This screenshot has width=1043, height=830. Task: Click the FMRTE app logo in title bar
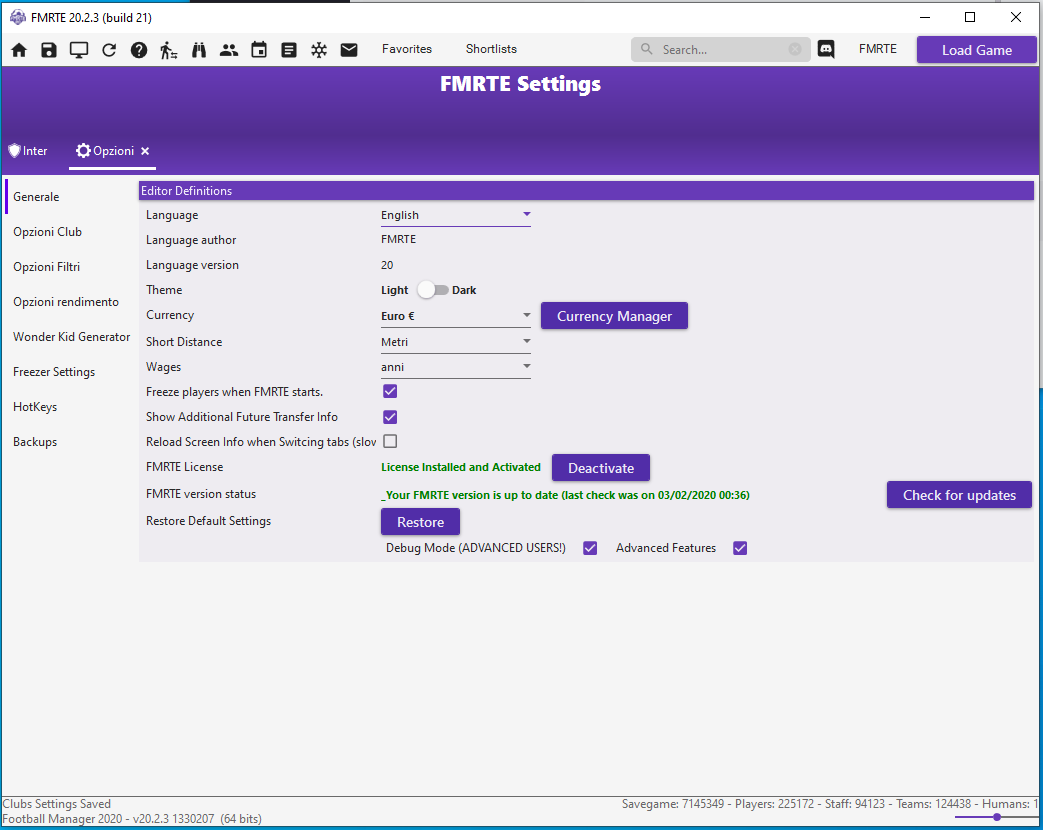coord(17,17)
